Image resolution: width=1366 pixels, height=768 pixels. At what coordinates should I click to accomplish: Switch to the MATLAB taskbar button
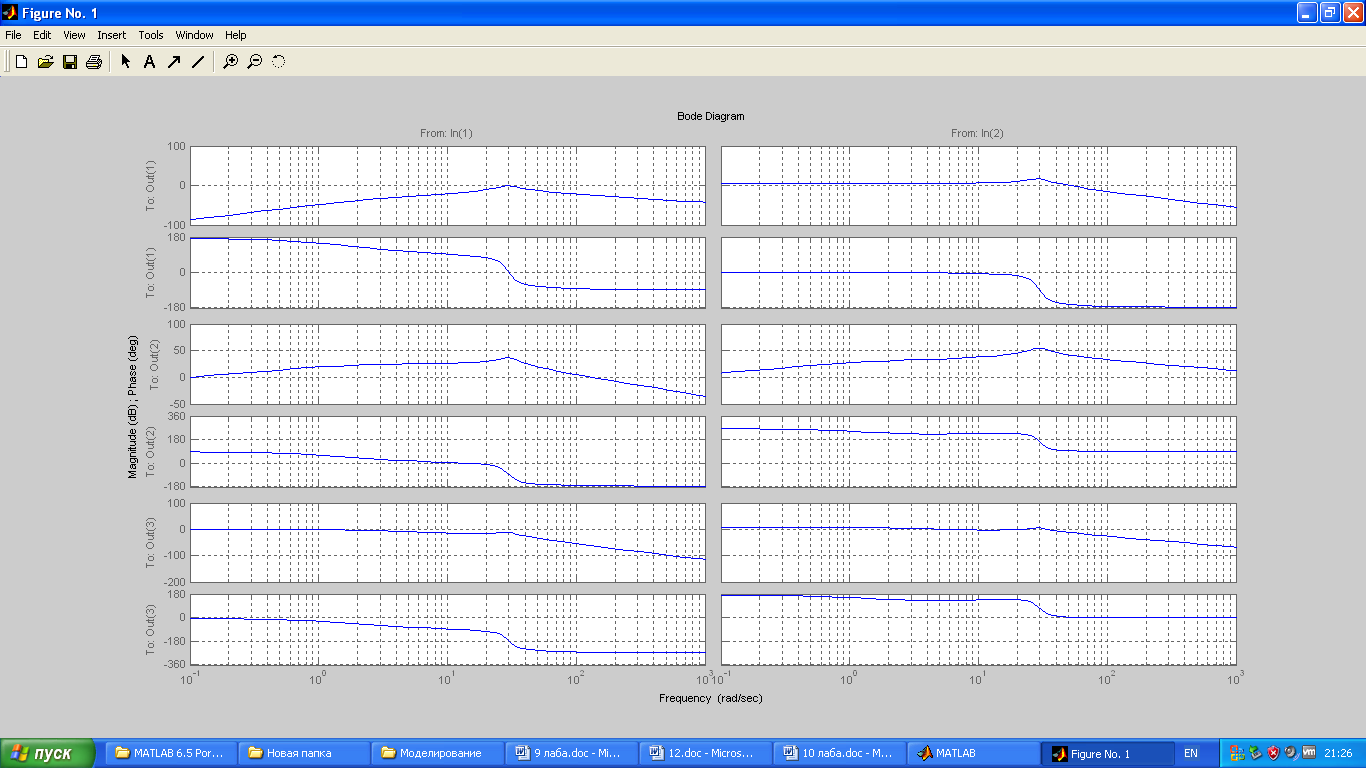[x=972, y=753]
